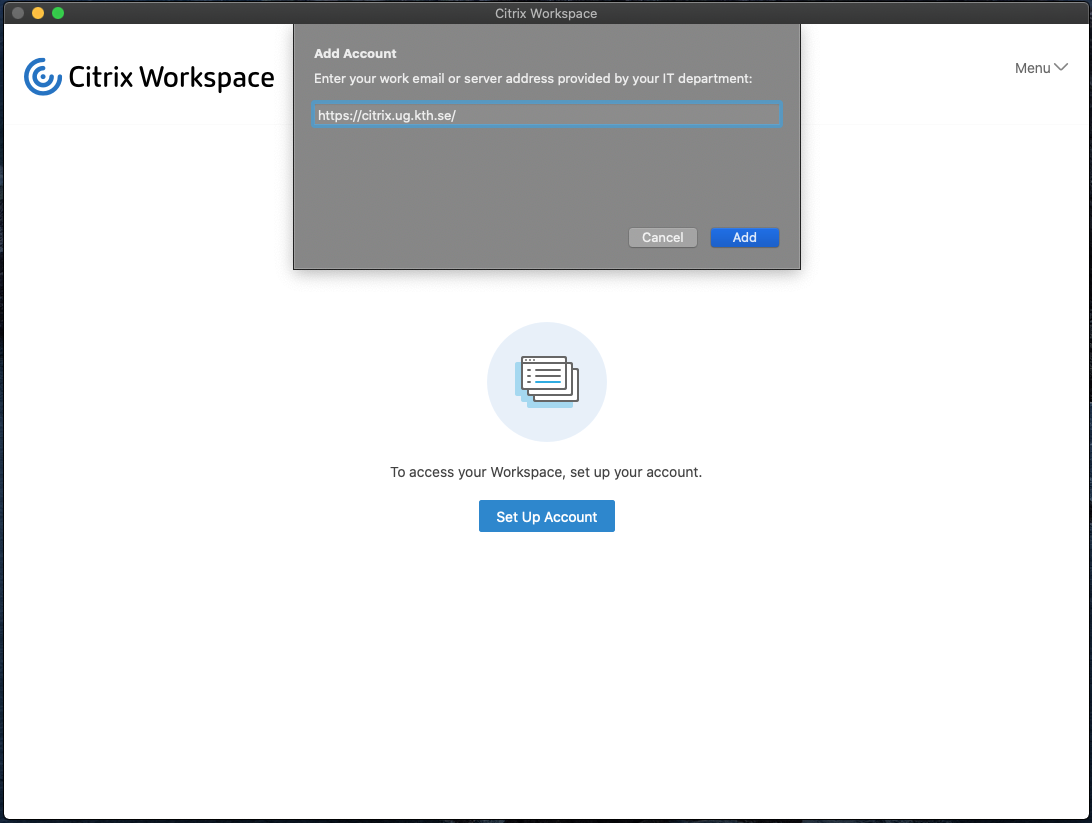
Task: Click the Set Up Account button
Action: tap(547, 516)
